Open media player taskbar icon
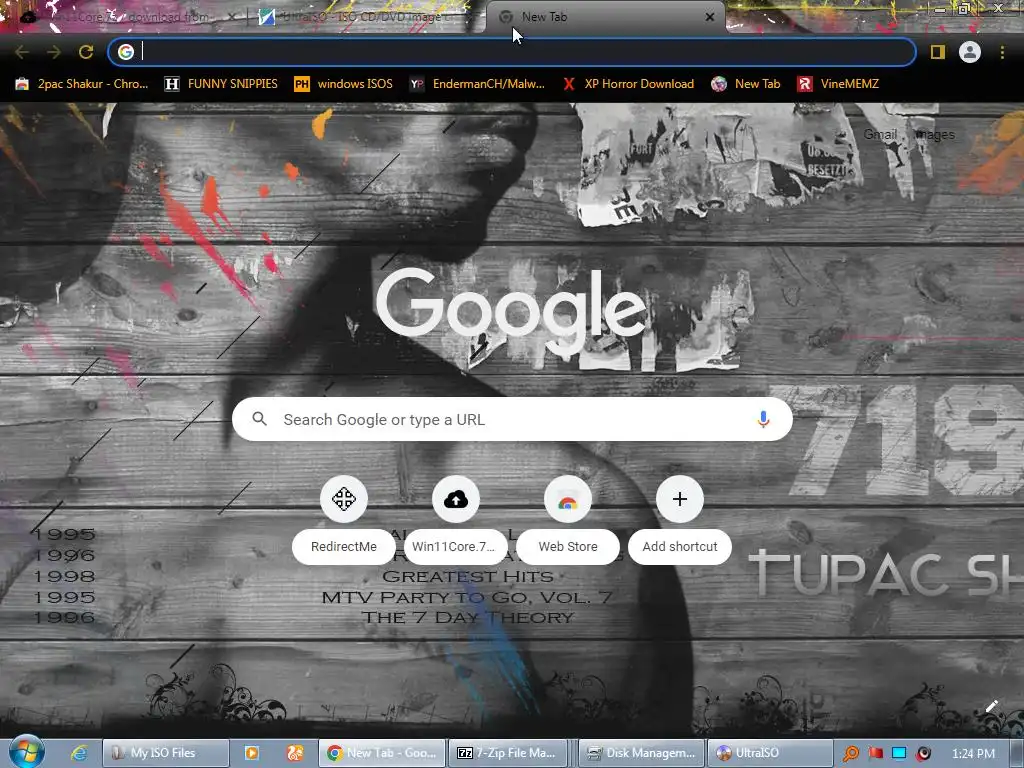 [251, 753]
